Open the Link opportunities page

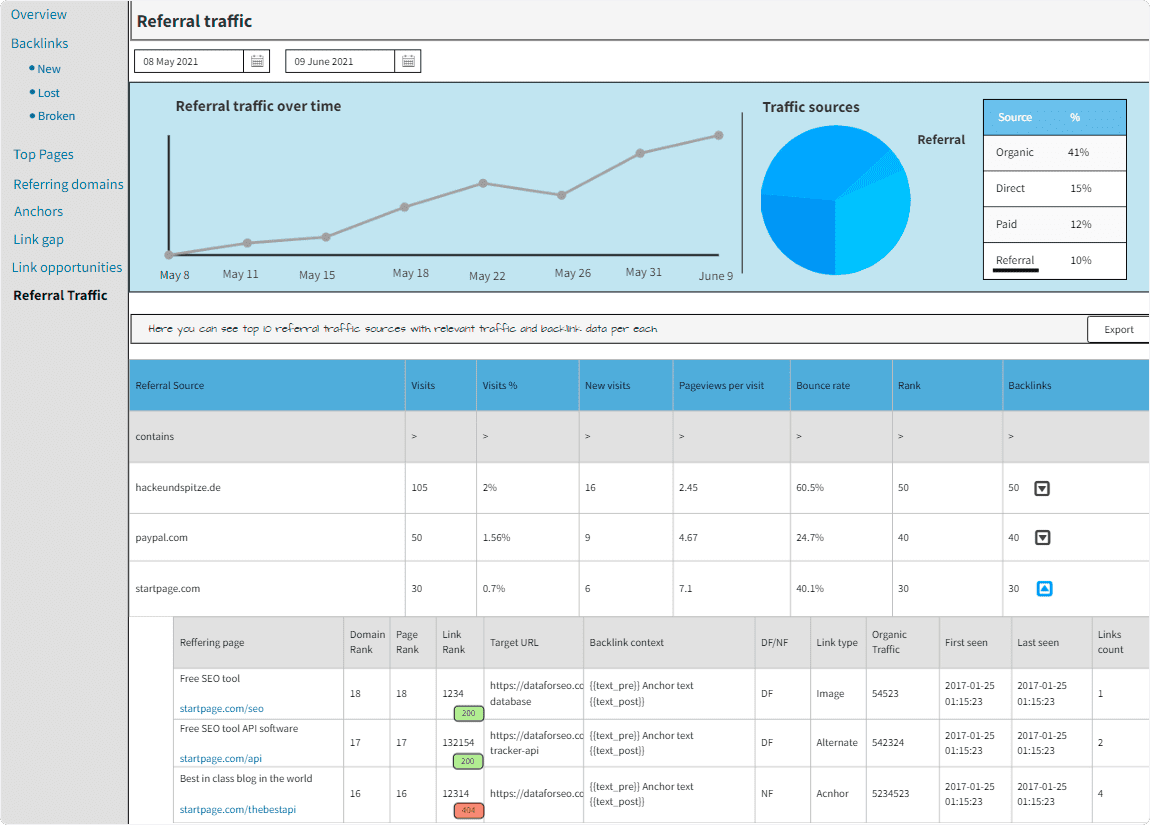(x=67, y=267)
